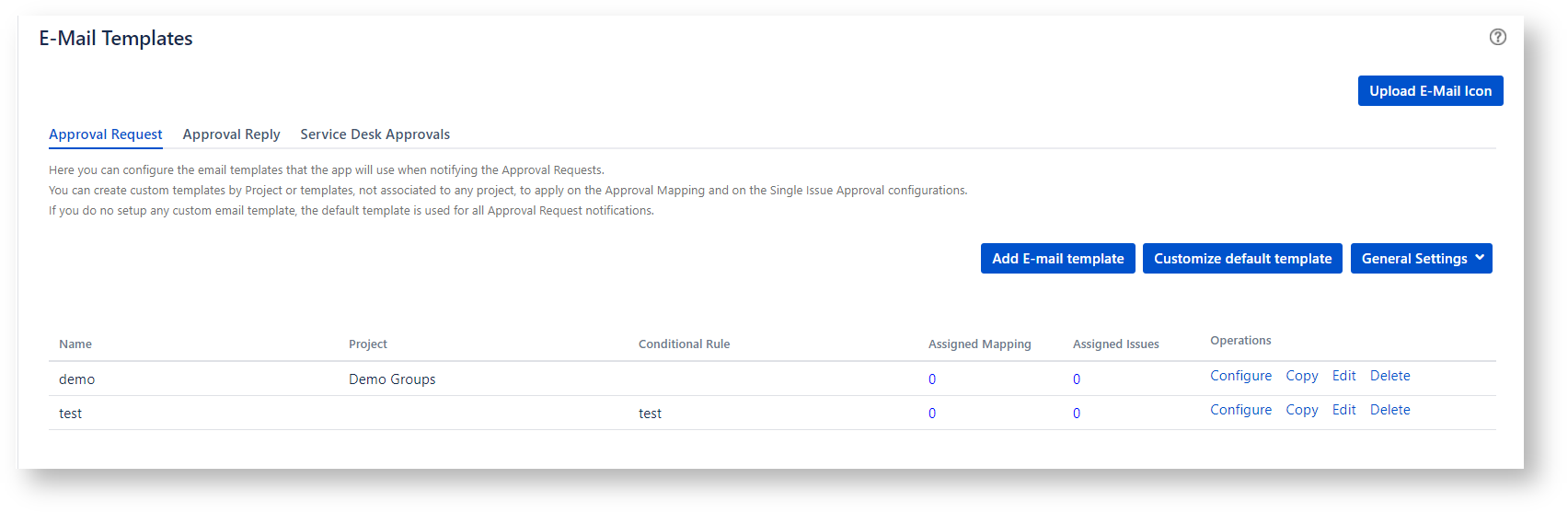
Task: Copy the demo template
Action: tap(1301, 376)
